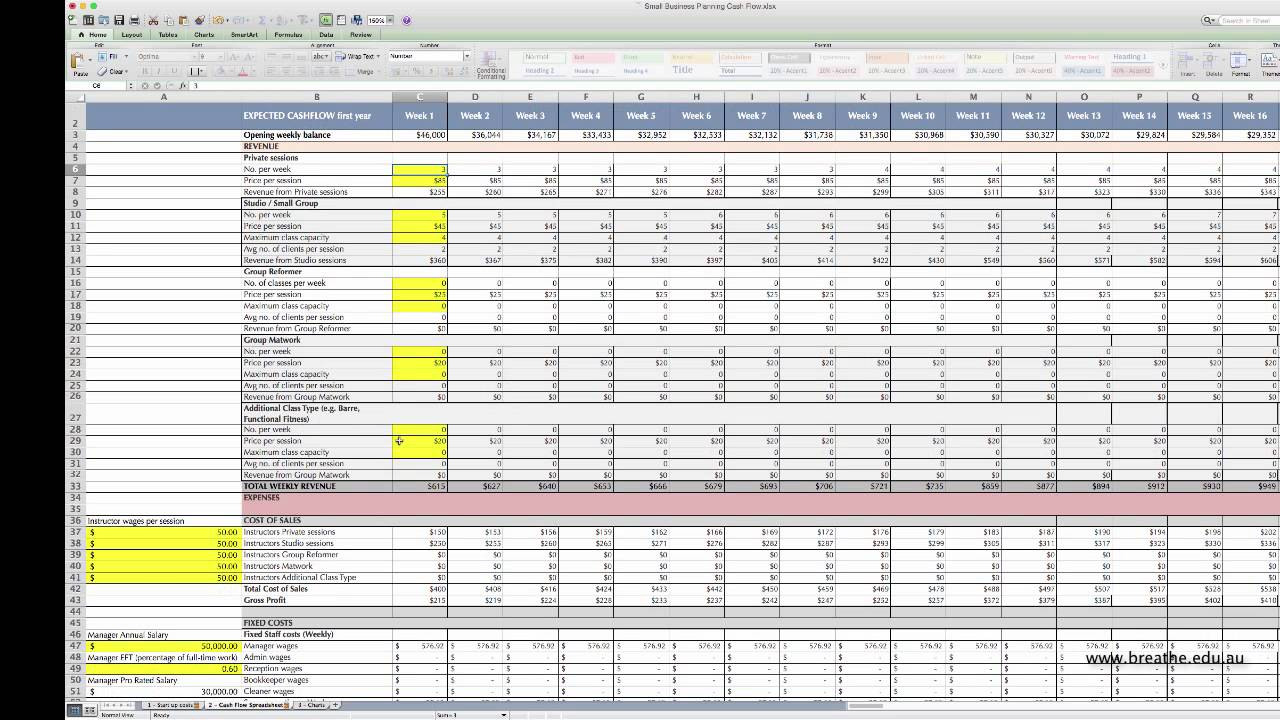1280x720 pixels.
Task: Toggle italic formatting
Action: (157, 71)
